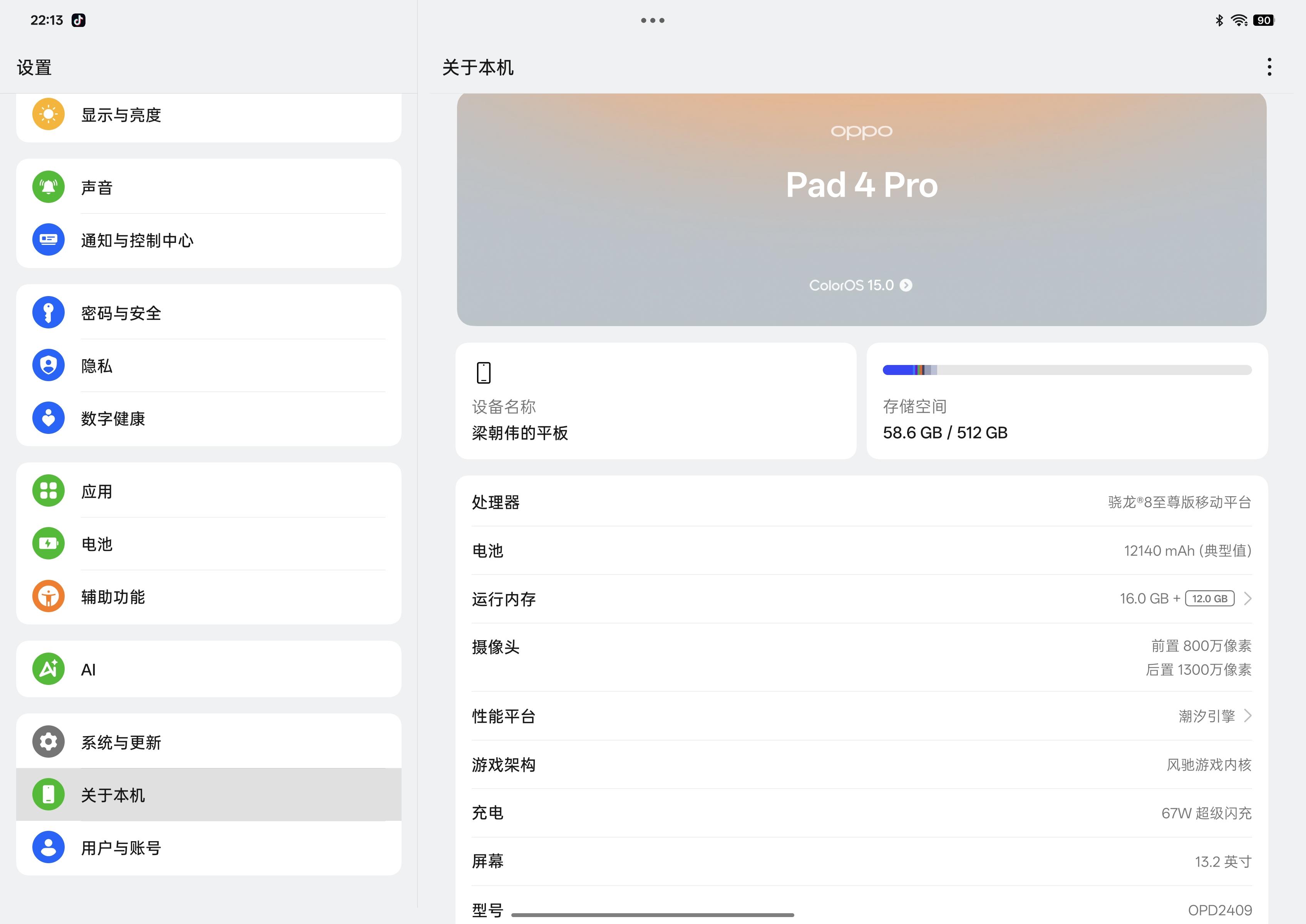Tap the three dots at top center
Image resolution: width=1306 pixels, height=924 pixels.
(x=653, y=20)
